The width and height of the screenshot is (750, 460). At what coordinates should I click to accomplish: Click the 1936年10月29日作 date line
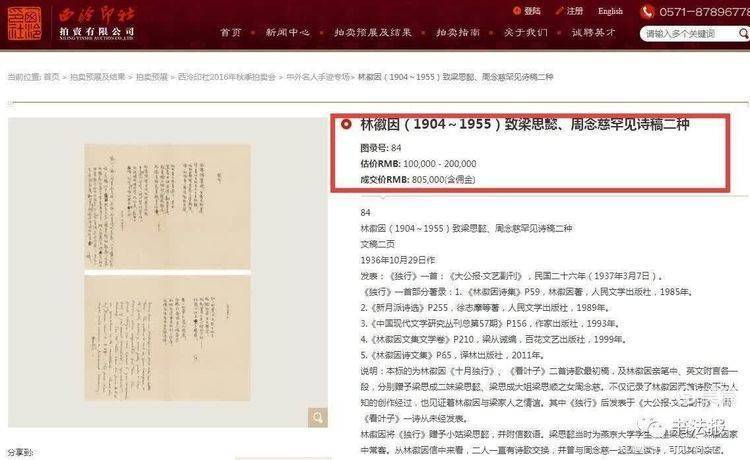398,260
